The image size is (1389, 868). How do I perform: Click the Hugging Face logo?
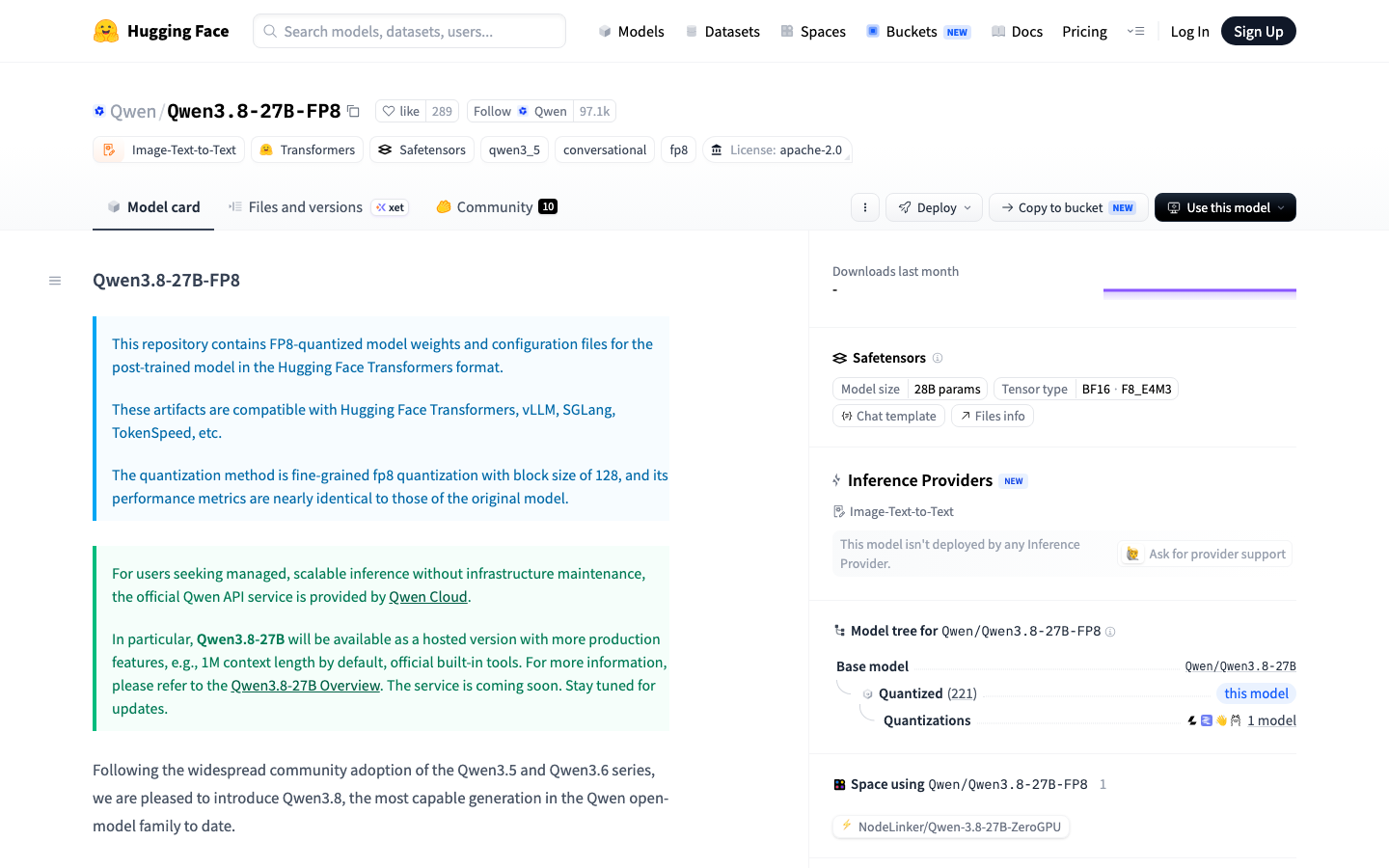tap(161, 31)
